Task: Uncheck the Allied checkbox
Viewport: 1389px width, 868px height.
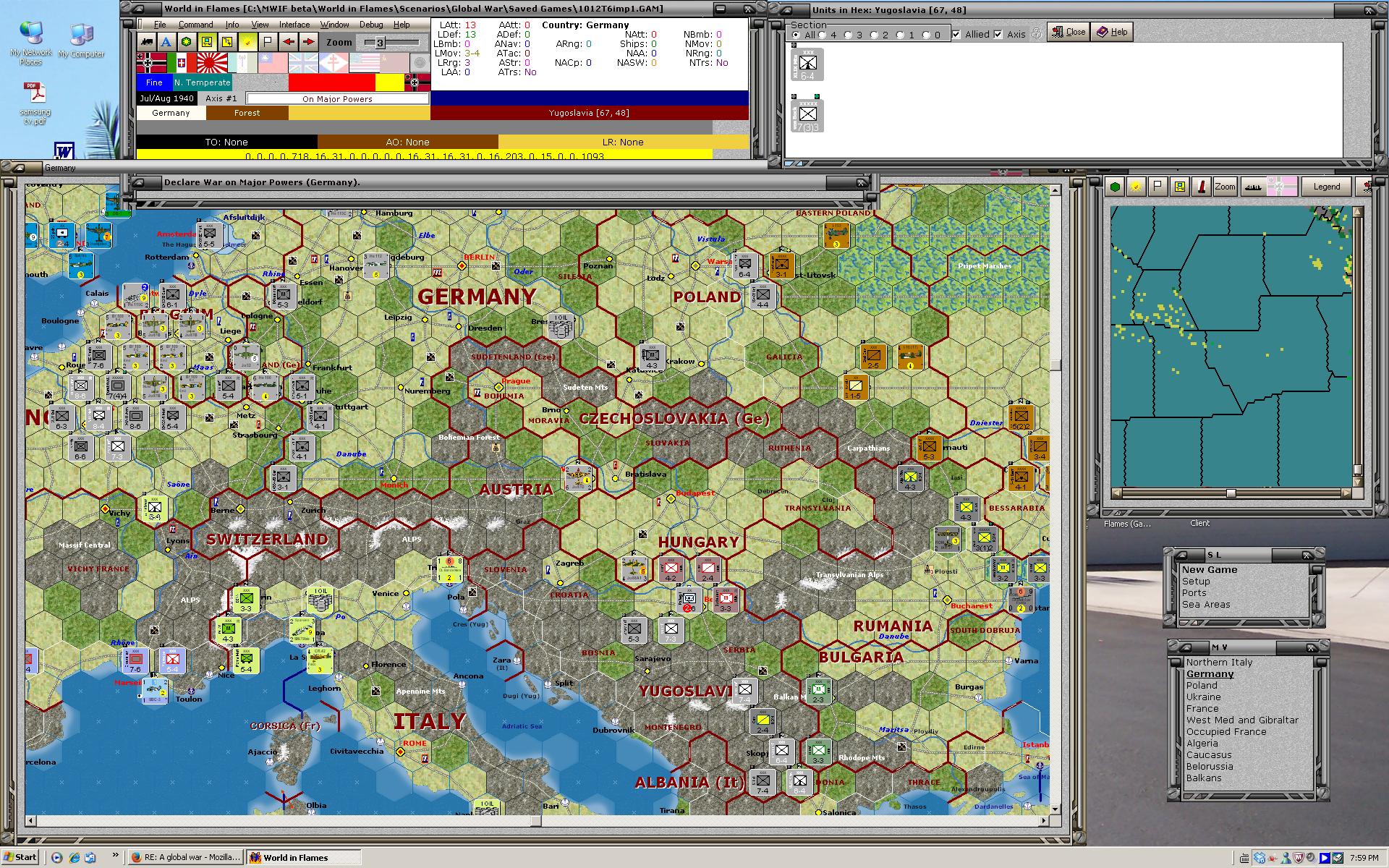Action: [x=956, y=34]
